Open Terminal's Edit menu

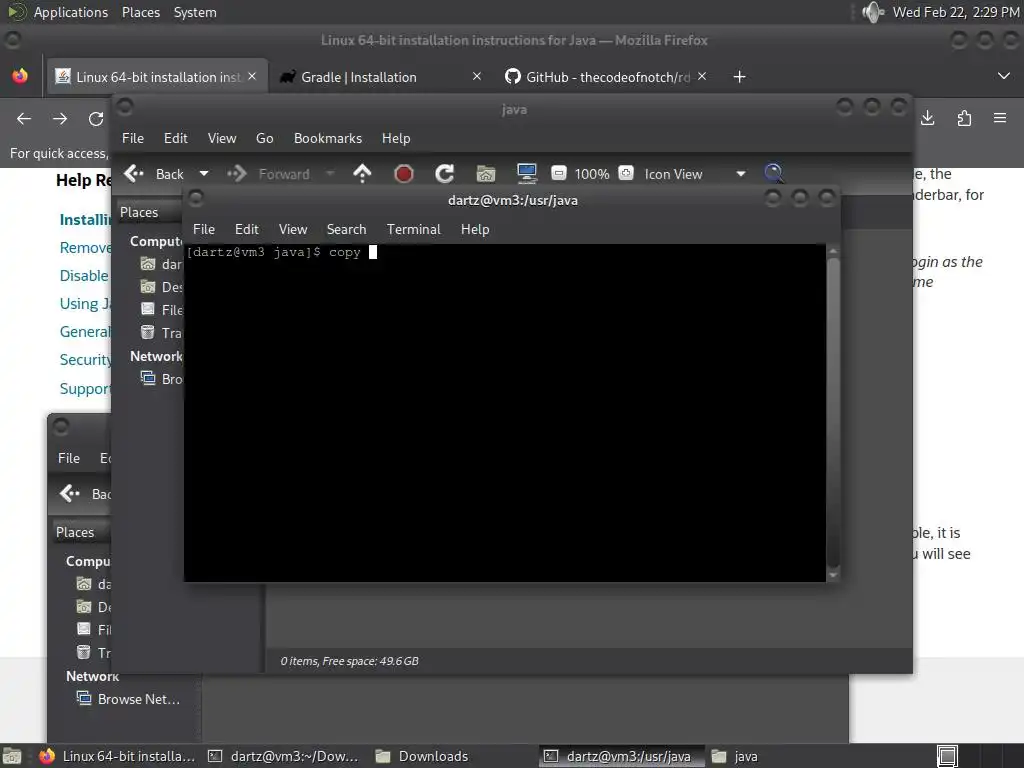[x=247, y=229]
